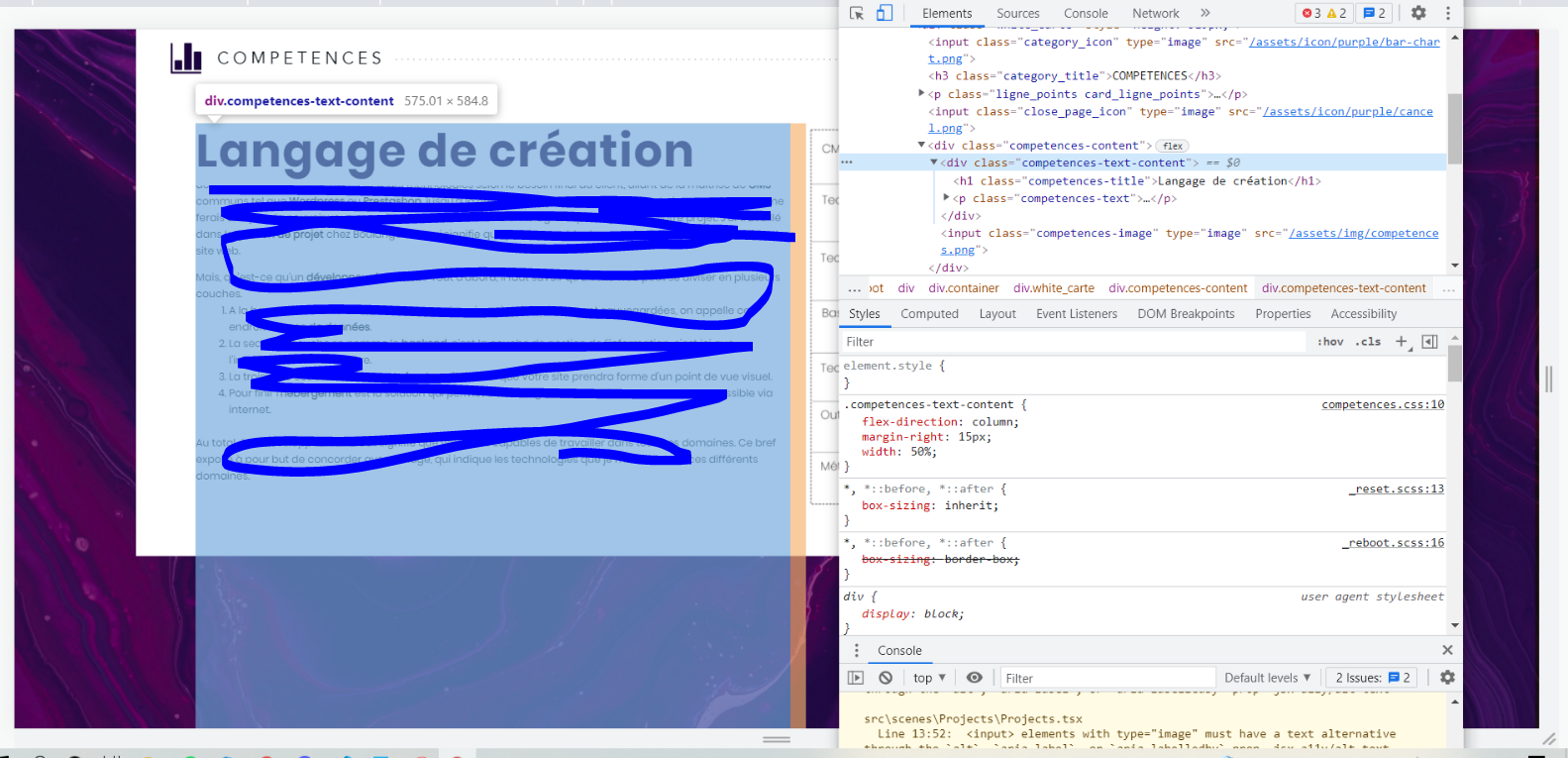Click the blue messages badge in top bar
This screenshot has width=1568, height=758.
(1374, 13)
